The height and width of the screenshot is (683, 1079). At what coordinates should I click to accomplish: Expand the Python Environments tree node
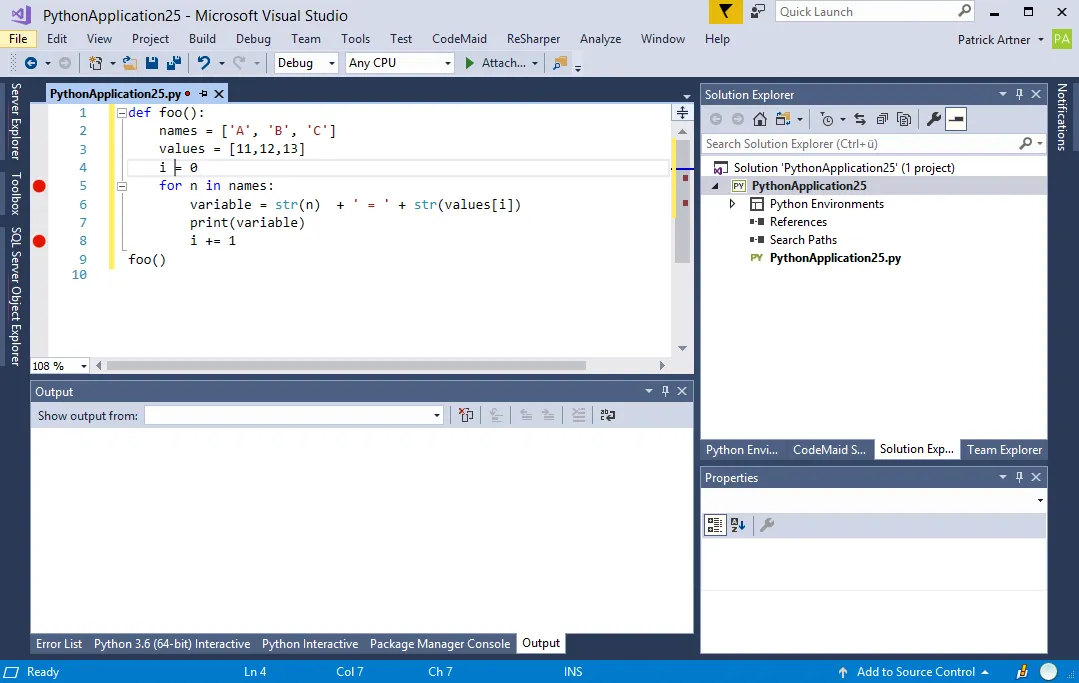pos(732,204)
